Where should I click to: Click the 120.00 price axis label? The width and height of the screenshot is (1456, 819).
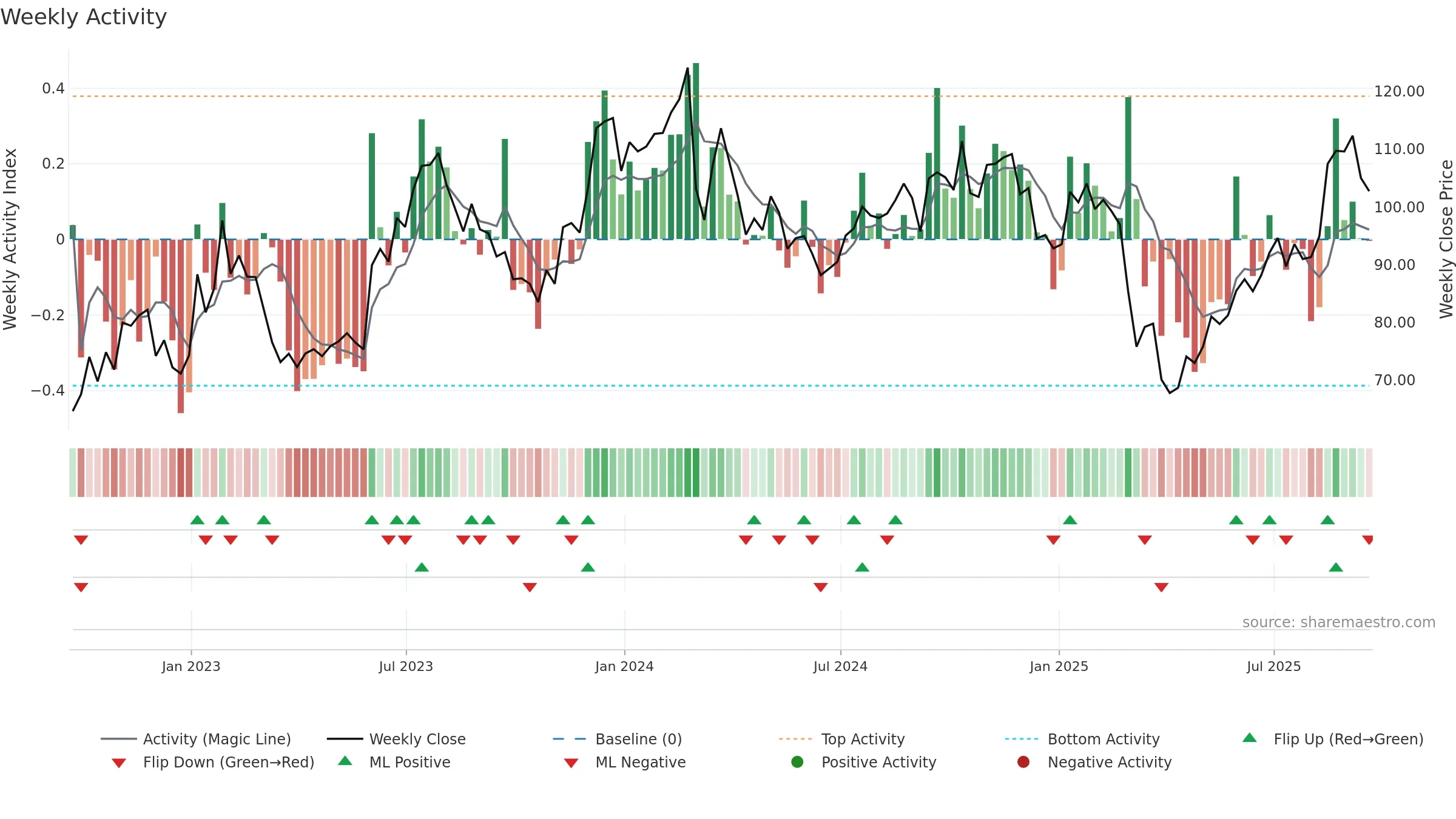pyautogui.click(x=1399, y=92)
